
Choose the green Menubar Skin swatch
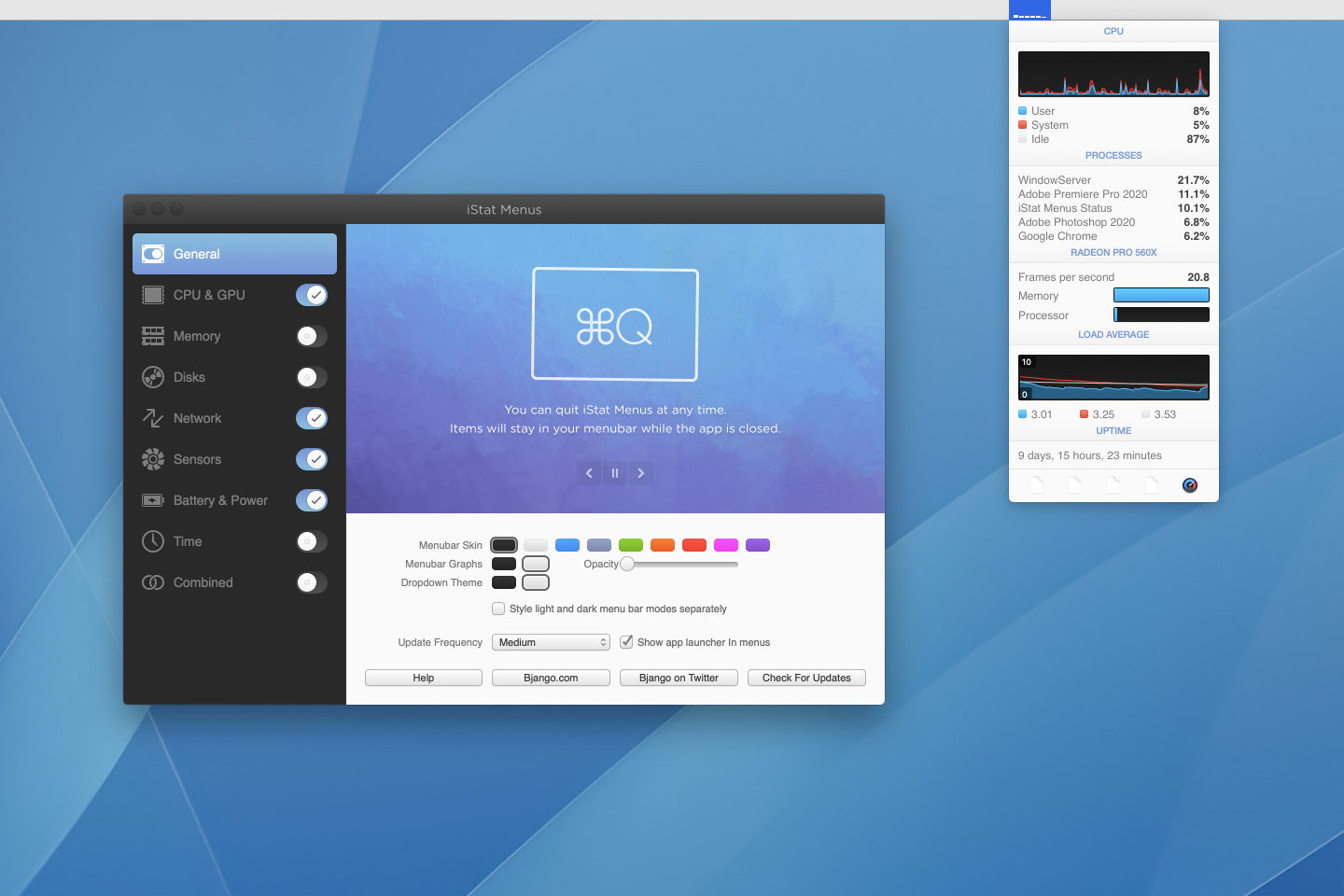click(631, 545)
